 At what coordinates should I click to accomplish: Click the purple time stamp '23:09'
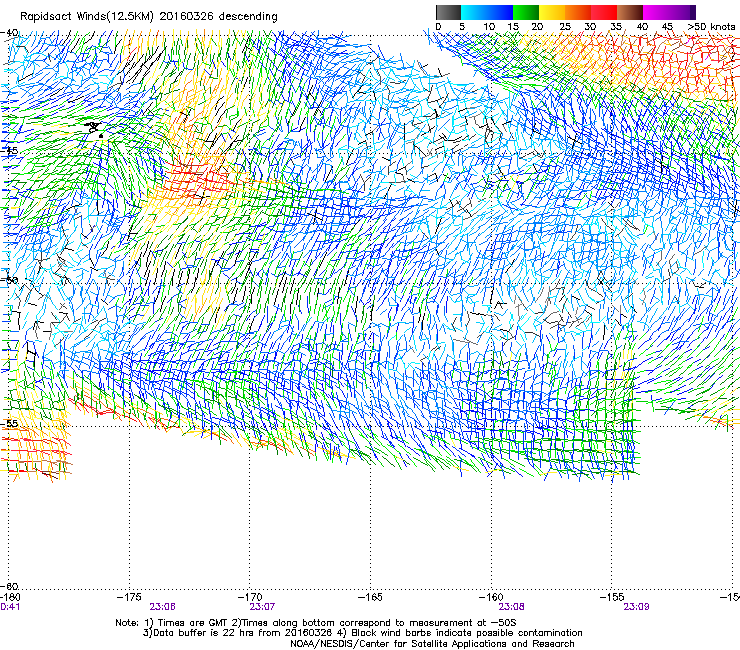click(636, 607)
